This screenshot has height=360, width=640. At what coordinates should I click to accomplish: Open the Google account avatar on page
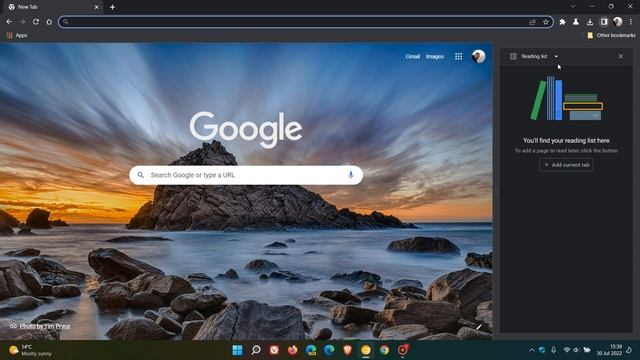[478, 56]
